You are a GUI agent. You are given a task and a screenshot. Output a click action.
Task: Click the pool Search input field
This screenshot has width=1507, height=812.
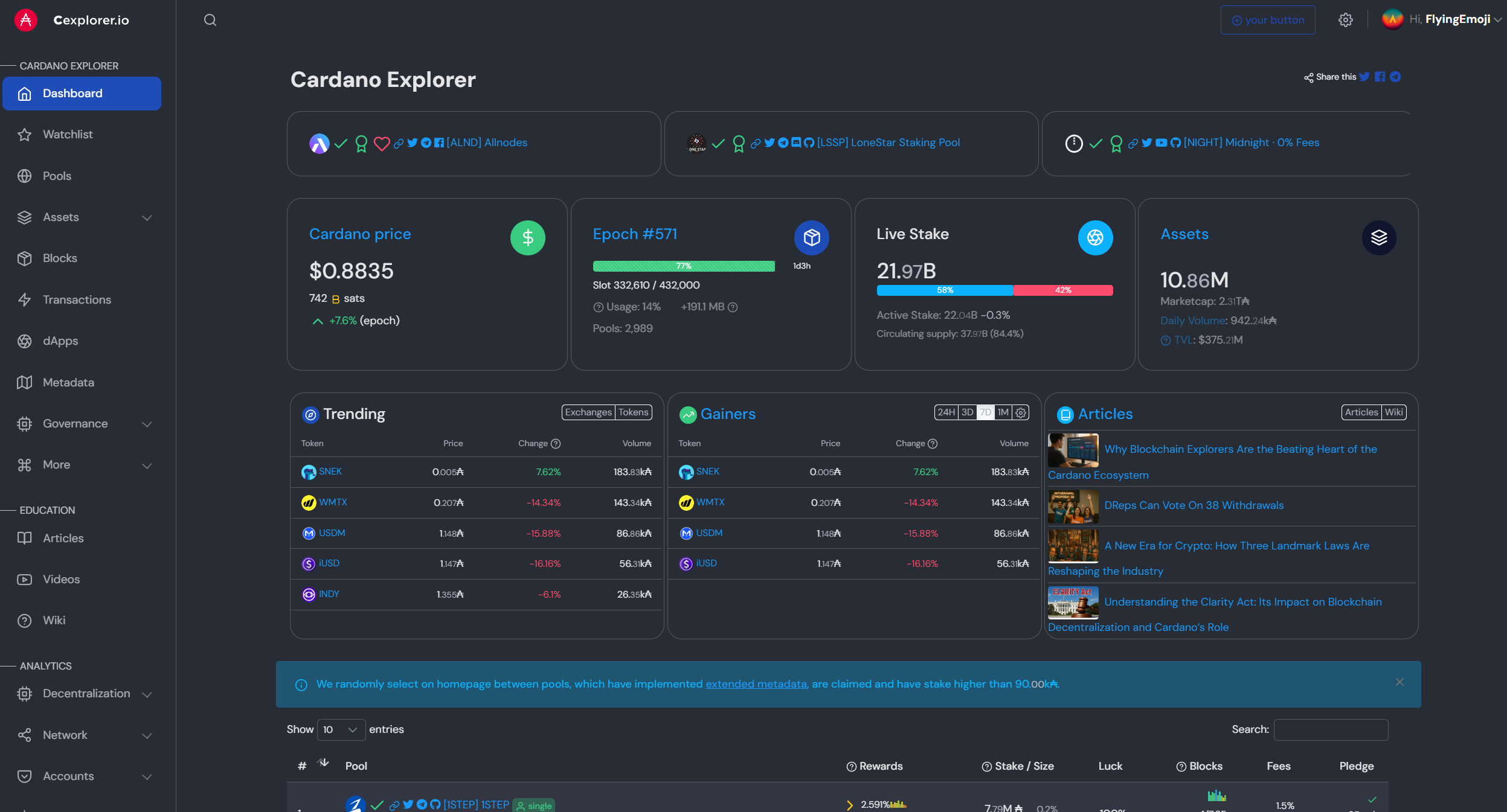pos(1331,729)
